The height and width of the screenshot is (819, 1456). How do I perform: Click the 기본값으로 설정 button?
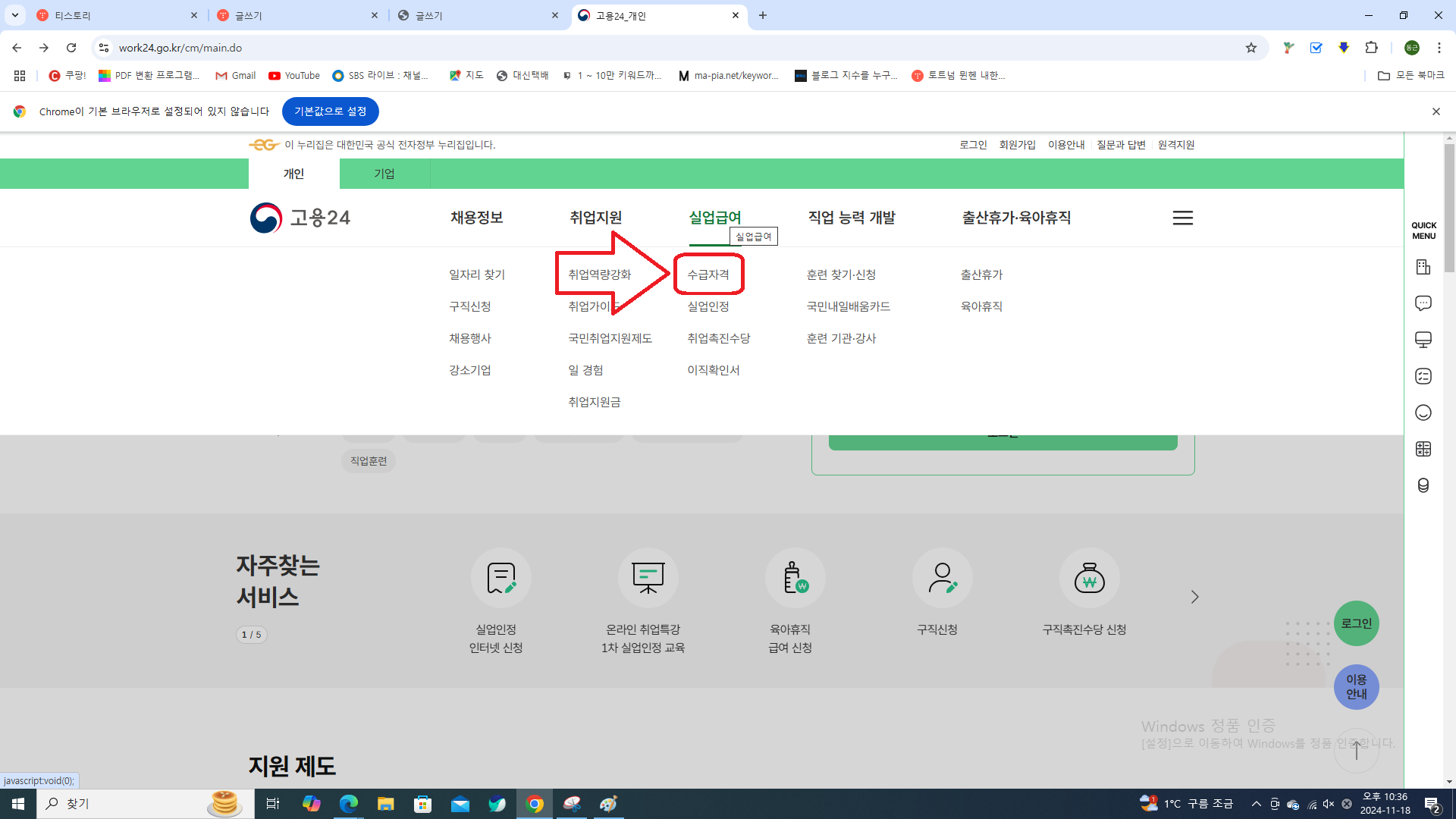[330, 111]
